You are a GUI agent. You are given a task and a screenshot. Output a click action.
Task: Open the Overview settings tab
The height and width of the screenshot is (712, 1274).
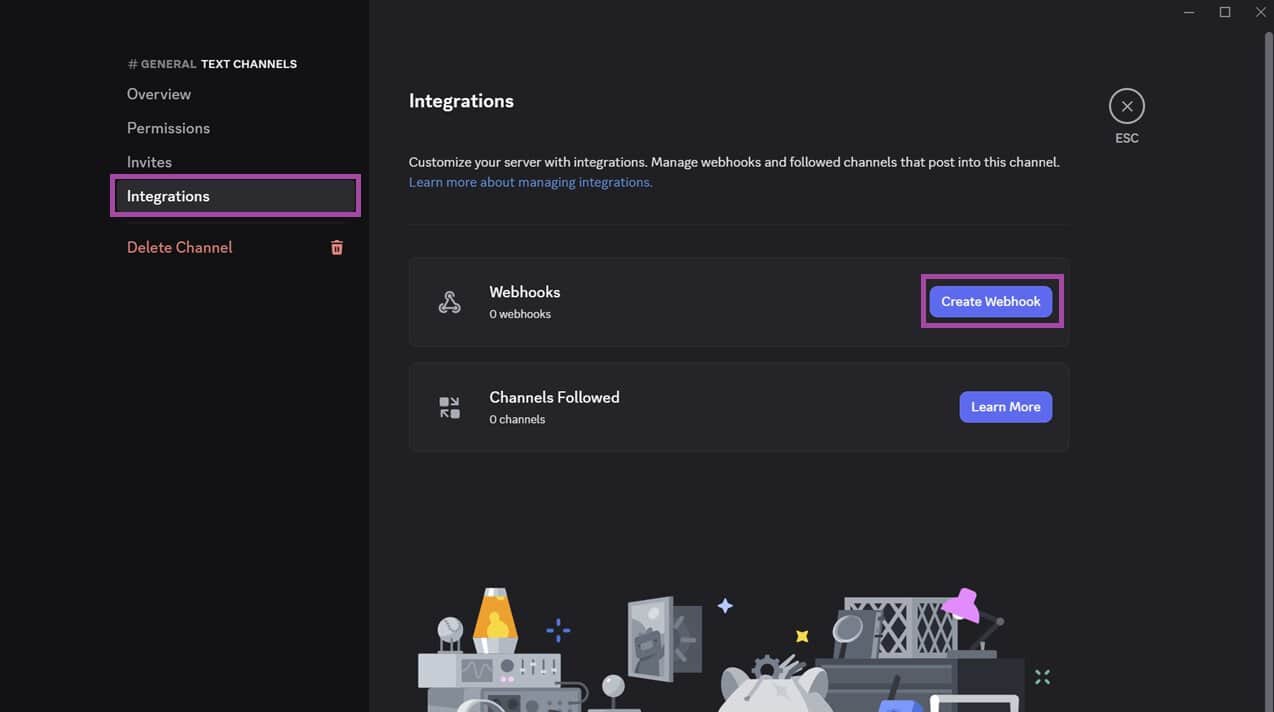(x=159, y=94)
